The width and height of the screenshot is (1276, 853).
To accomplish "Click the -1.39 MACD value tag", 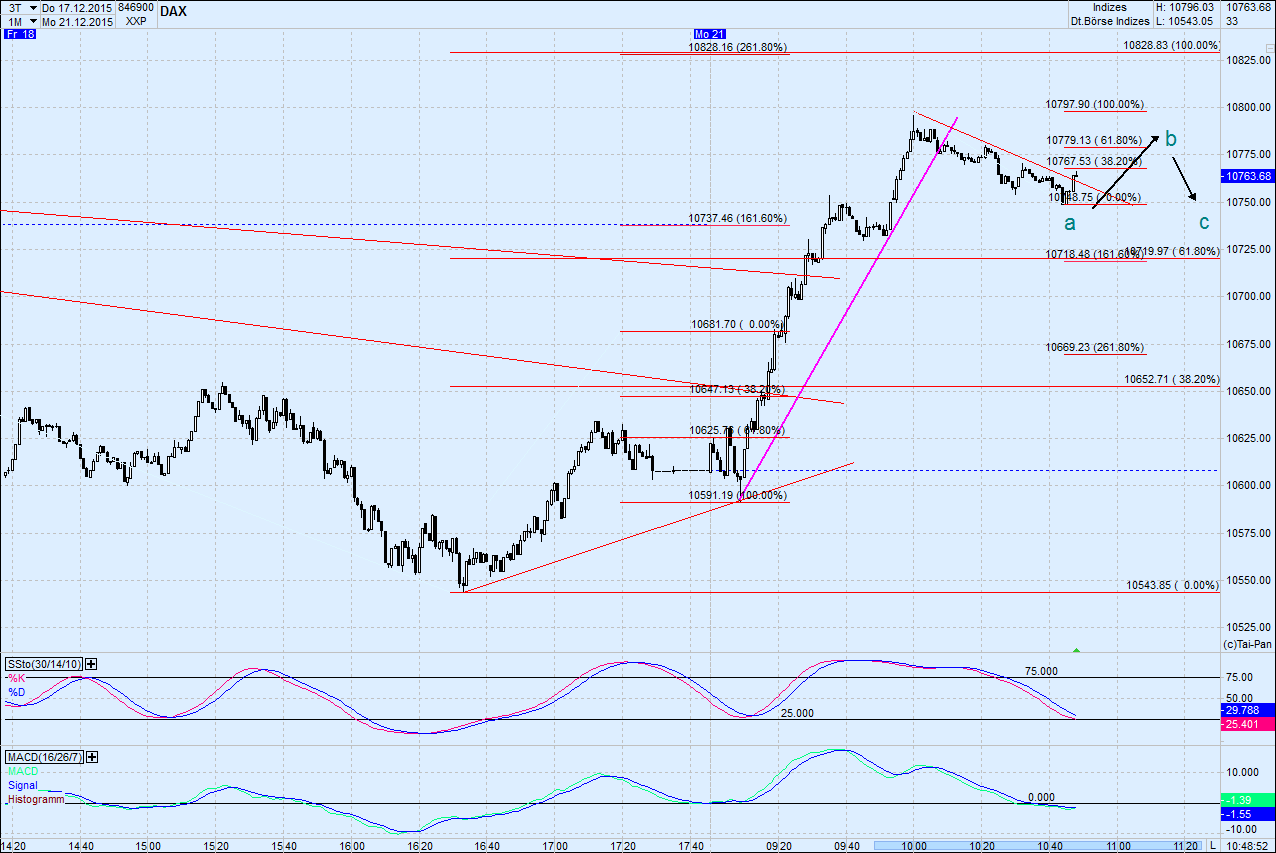I will (x=1248, y=801).
